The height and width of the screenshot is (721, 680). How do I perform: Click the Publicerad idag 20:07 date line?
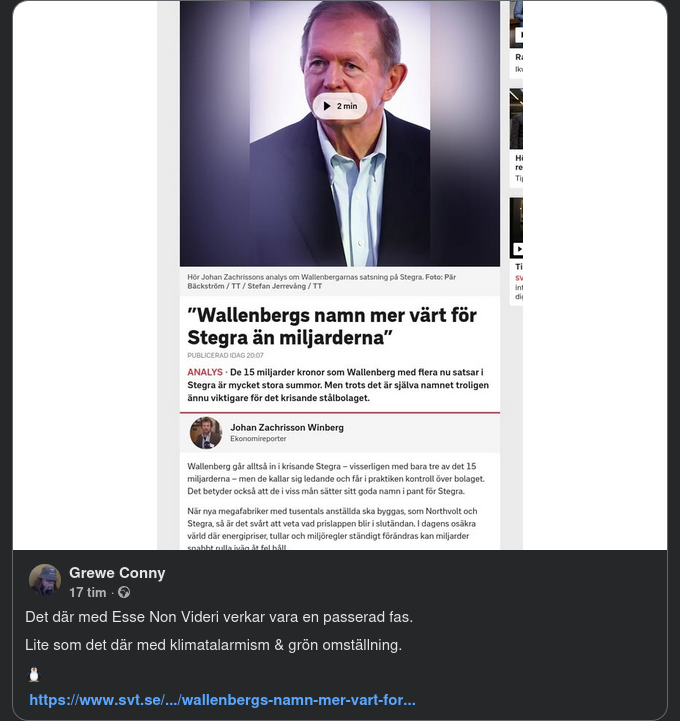click(225, 355)
